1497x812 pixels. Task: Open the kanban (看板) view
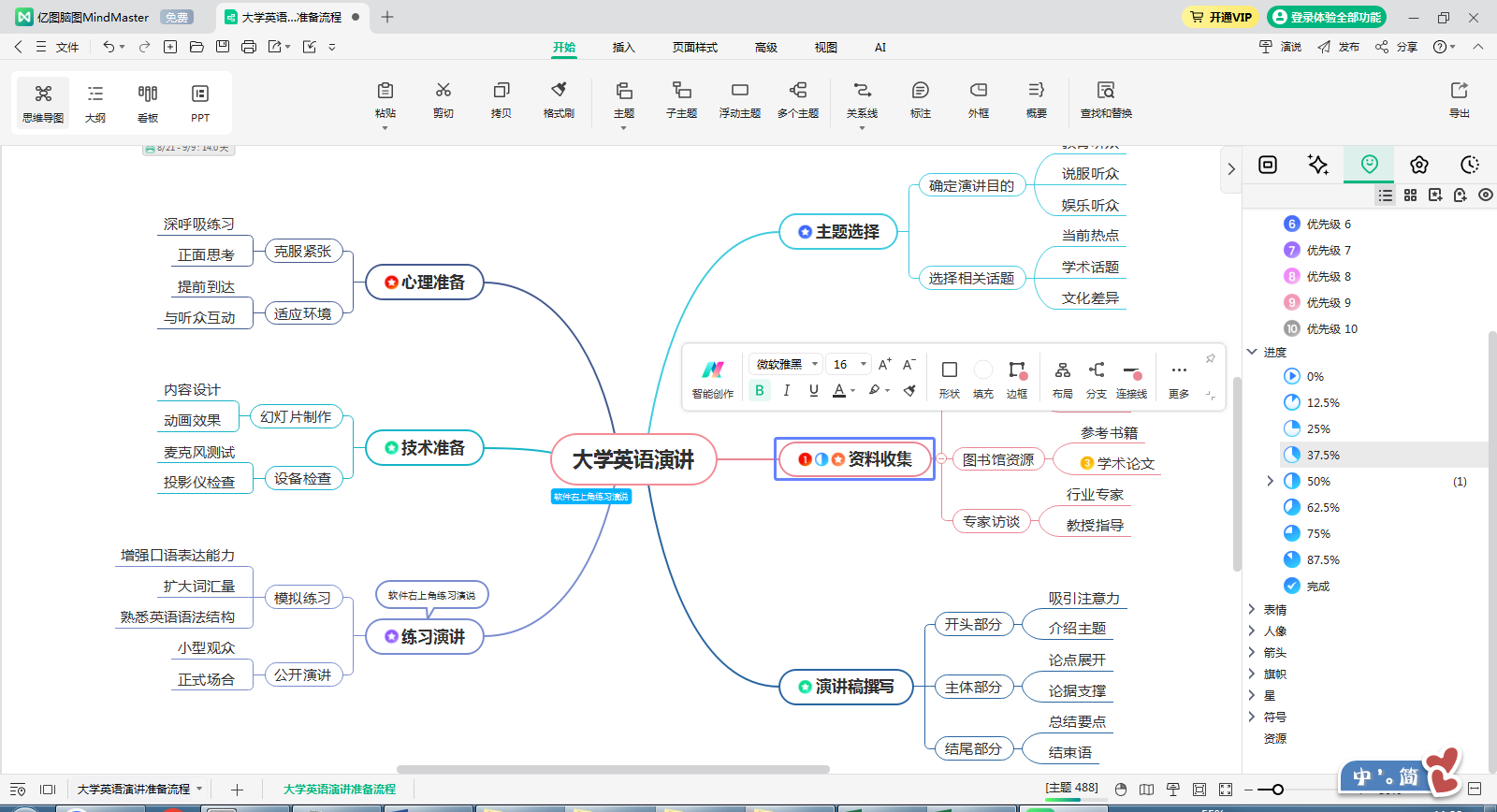[x=148, y=103]
